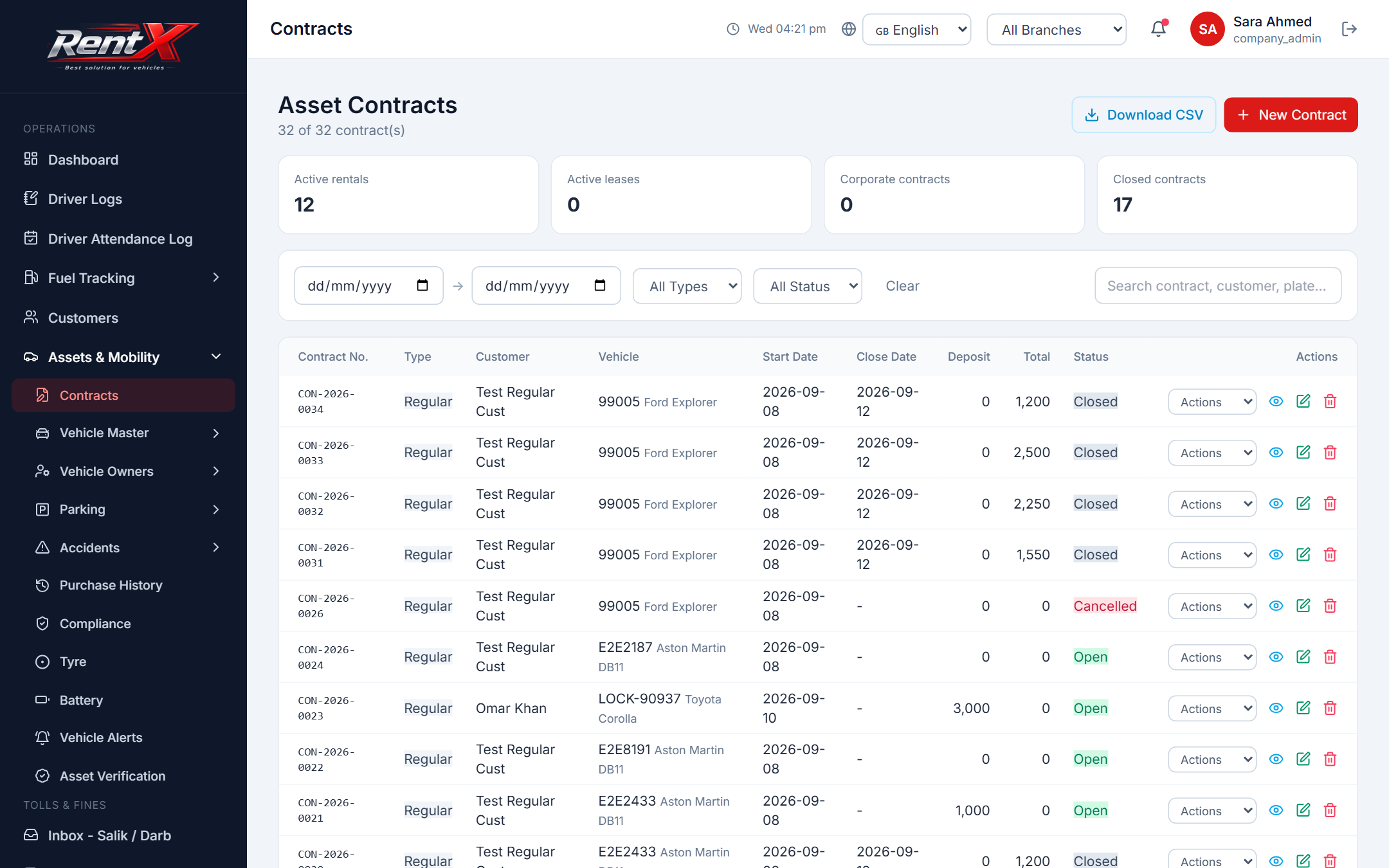Delete contract CON-2026-0024
This screenshot has height=868, width=1389.
click(1330, 656)
